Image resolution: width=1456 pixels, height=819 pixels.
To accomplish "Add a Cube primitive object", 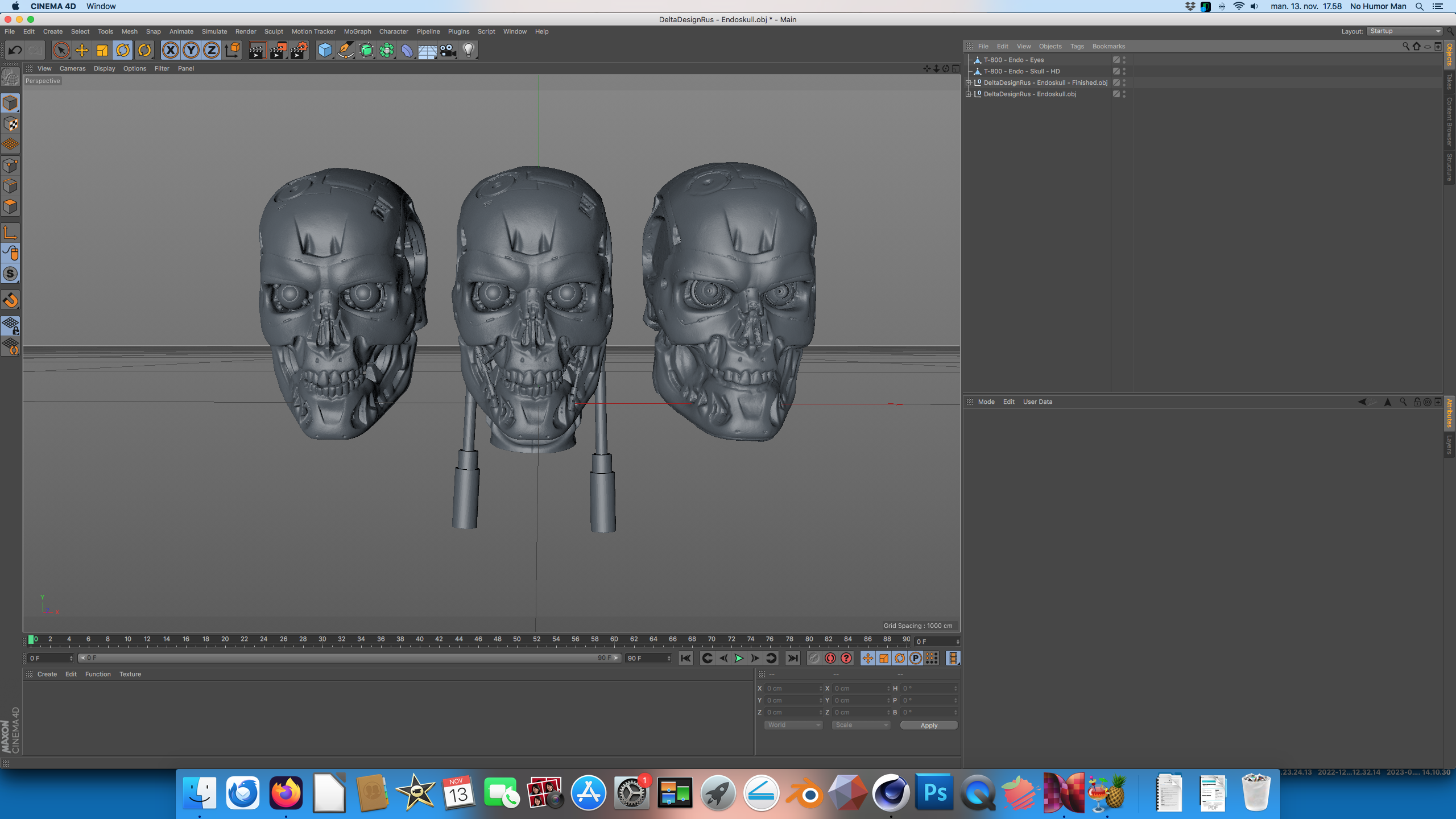I will tap(325, 50).
